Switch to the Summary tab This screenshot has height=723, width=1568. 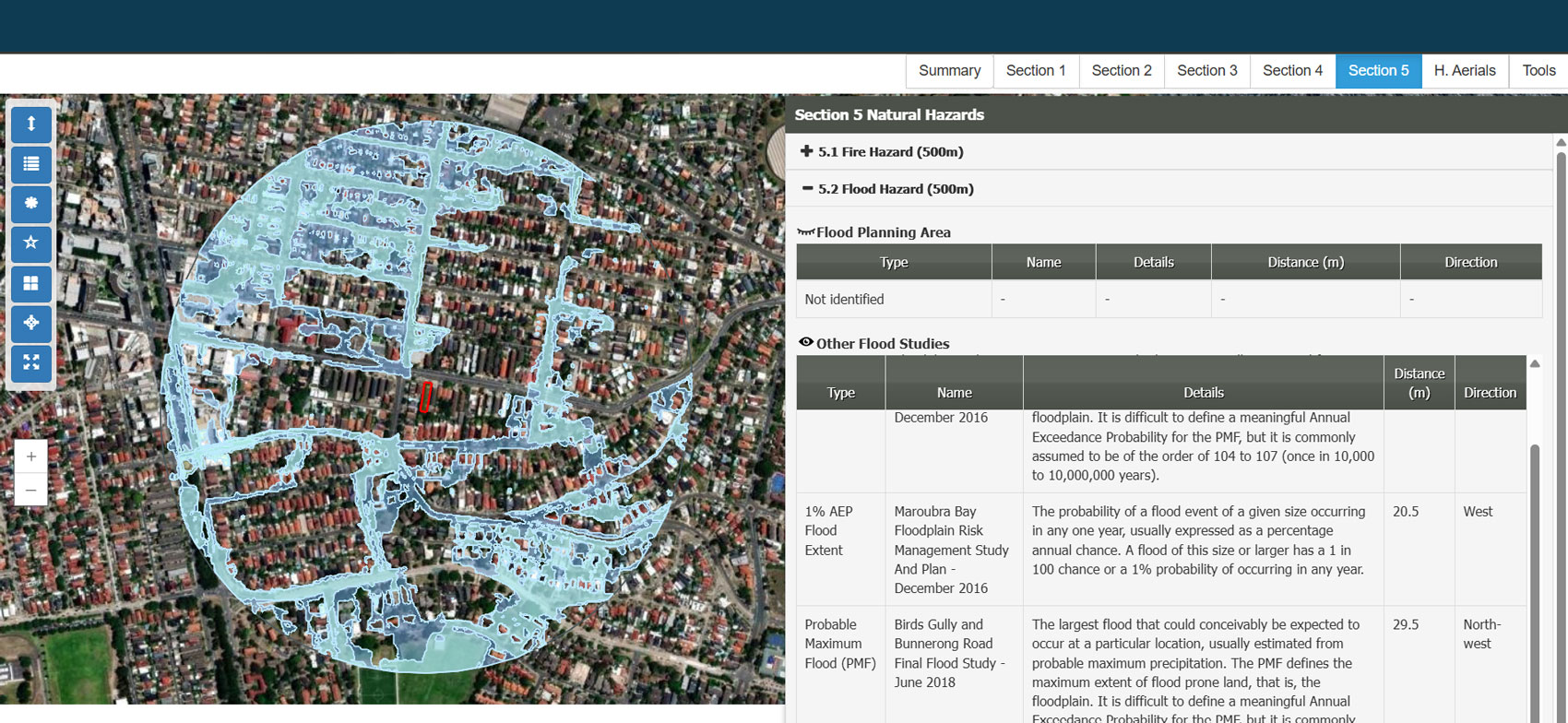tap(949, 71)
